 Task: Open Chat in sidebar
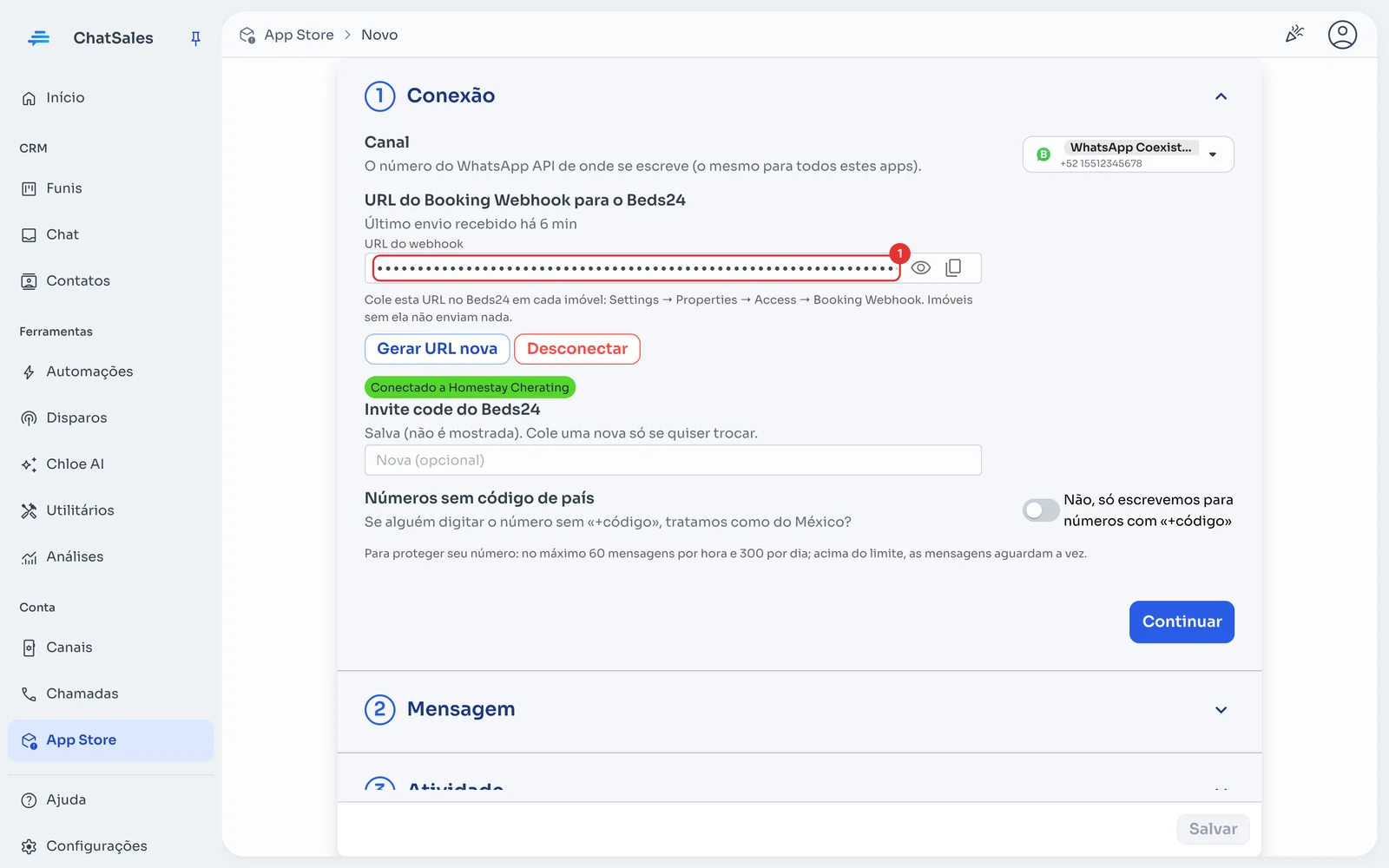coord(111,234)
